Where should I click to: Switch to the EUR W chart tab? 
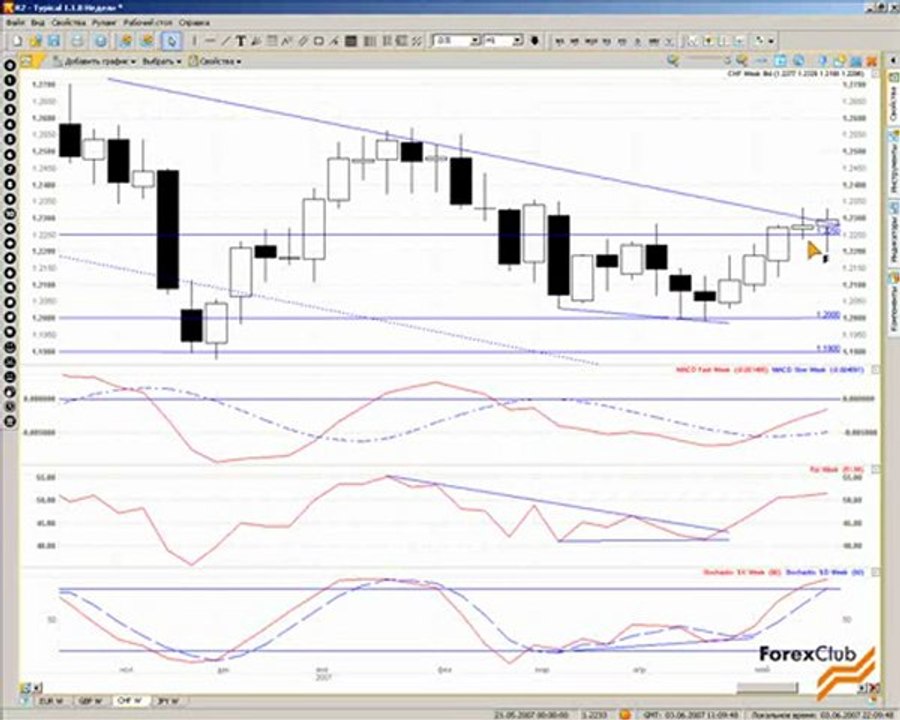52,701
